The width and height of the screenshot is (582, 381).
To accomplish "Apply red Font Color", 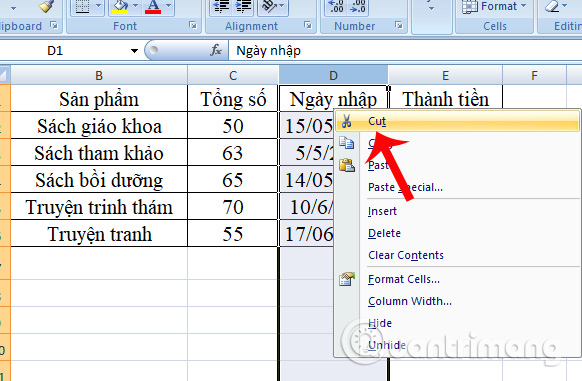I will coord(153,7).
